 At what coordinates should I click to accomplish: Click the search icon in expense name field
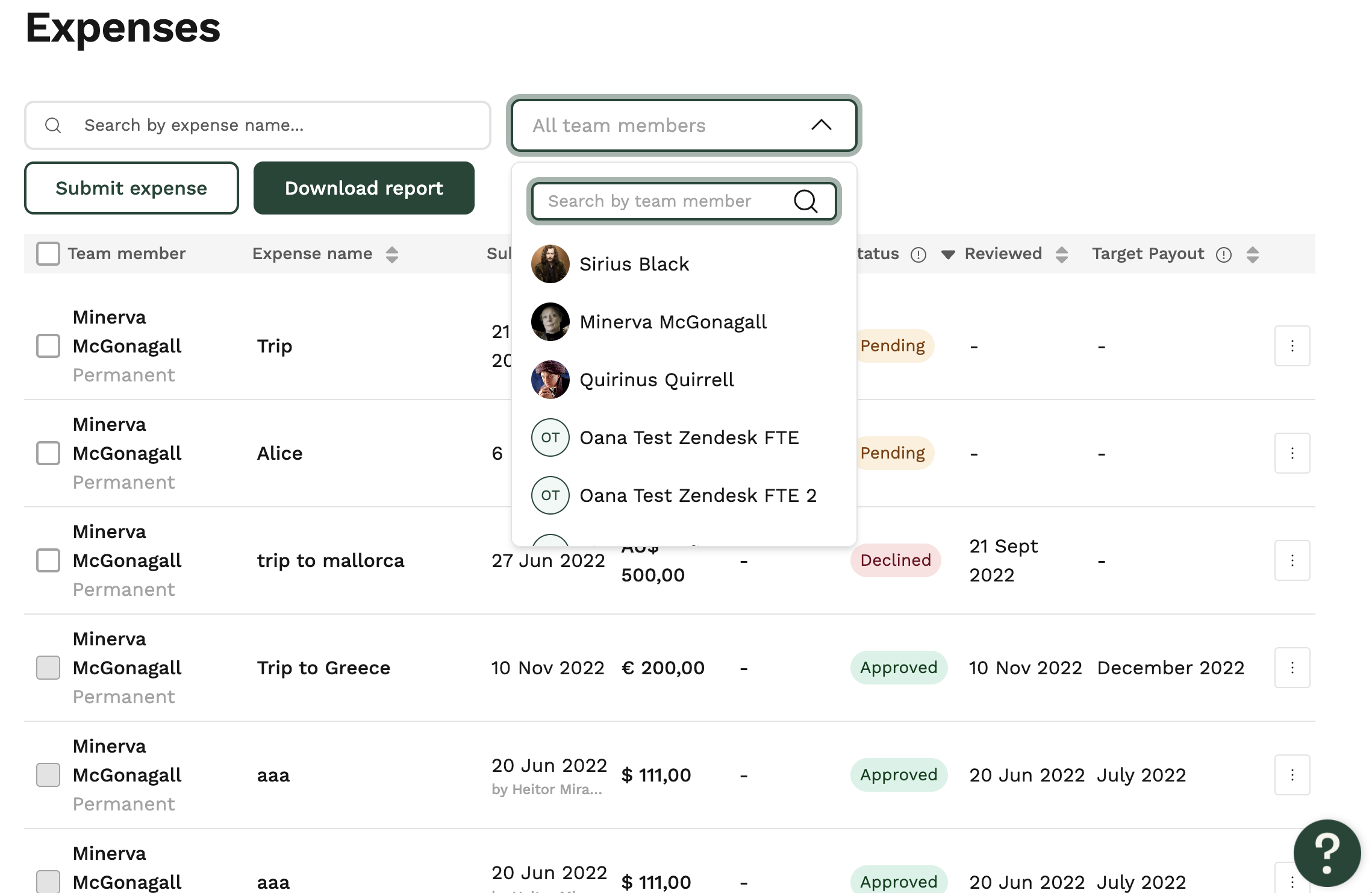click(53, 125)
